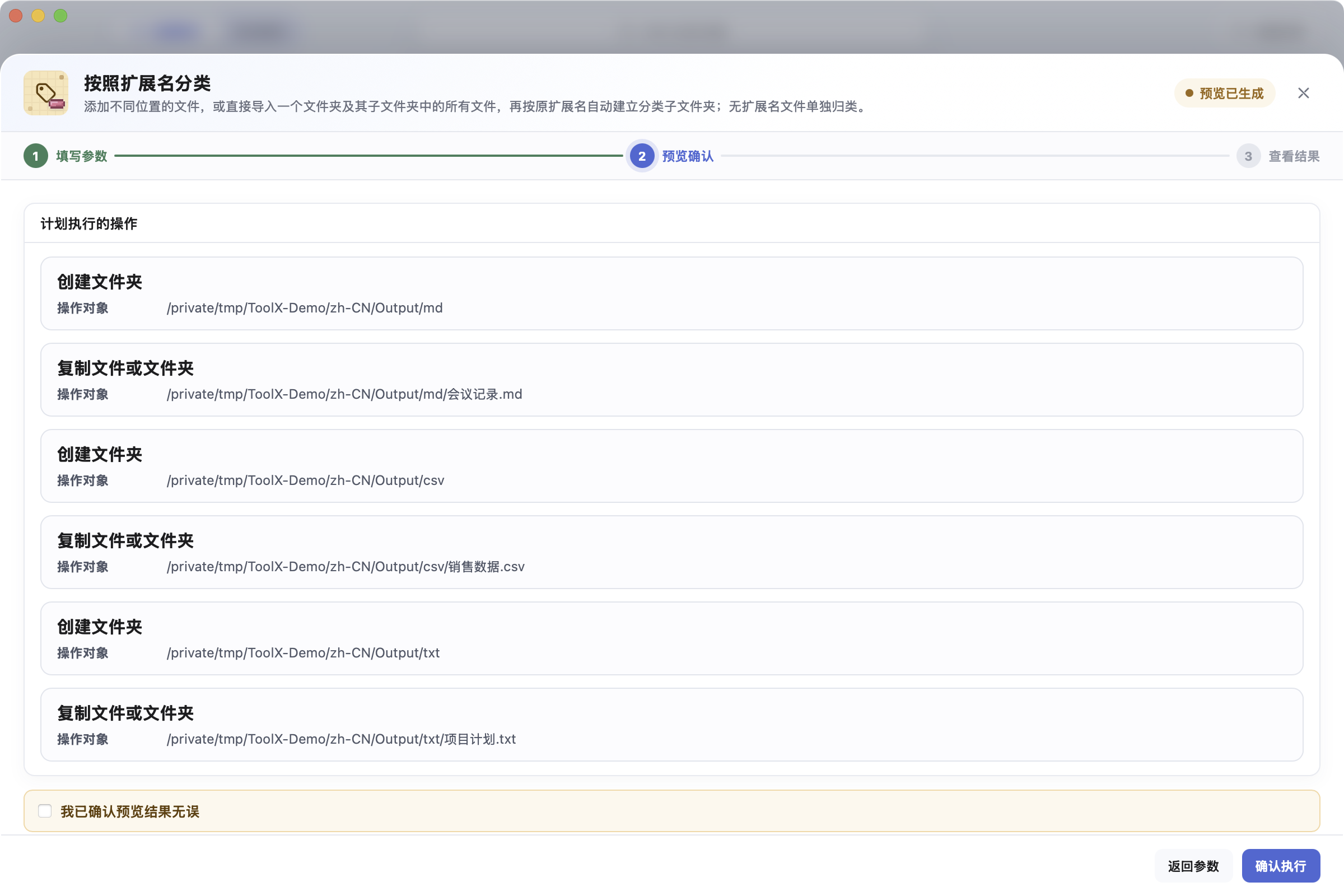Click the path ending in 会议记录.md
1344x896 pixels.
344,394
